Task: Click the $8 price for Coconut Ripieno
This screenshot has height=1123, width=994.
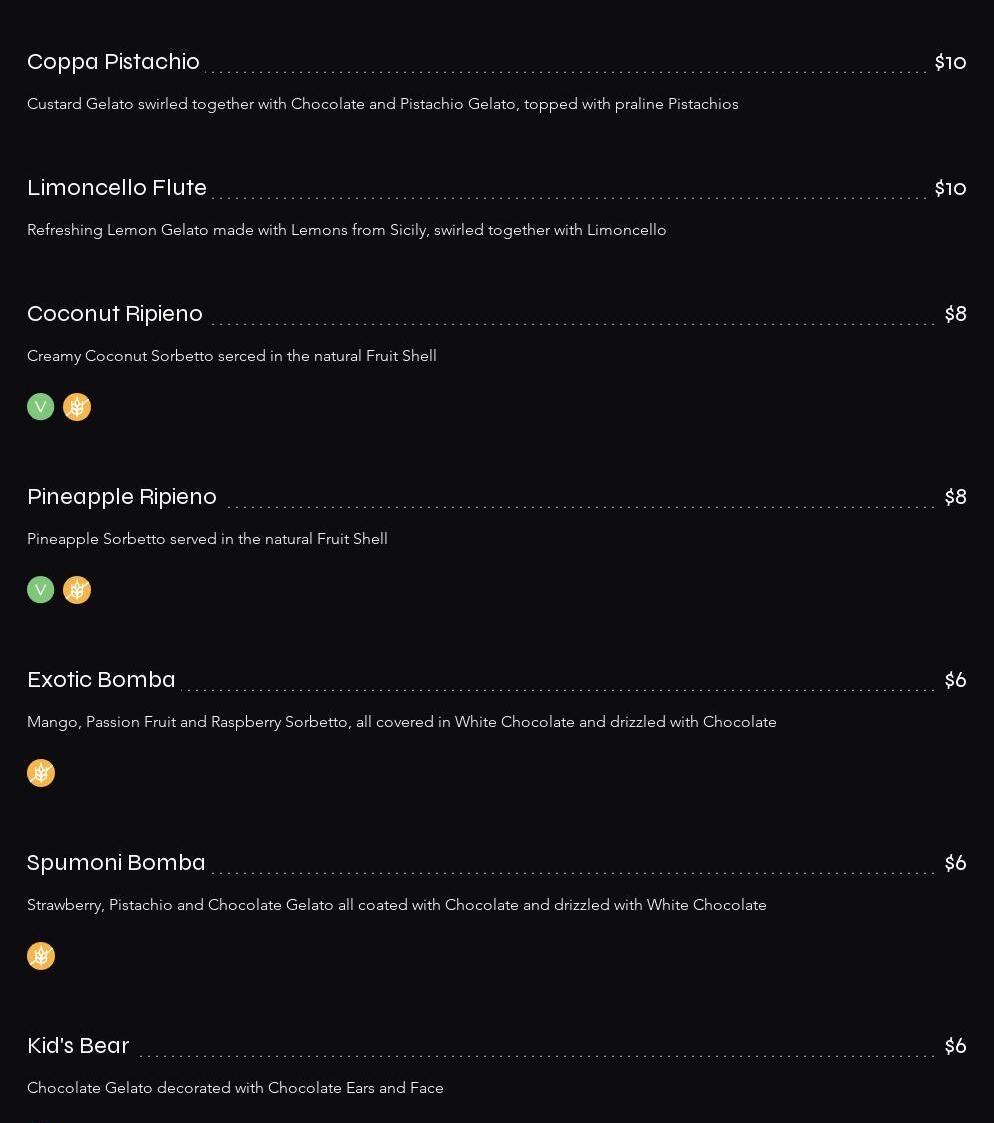Action: (955, 314)
